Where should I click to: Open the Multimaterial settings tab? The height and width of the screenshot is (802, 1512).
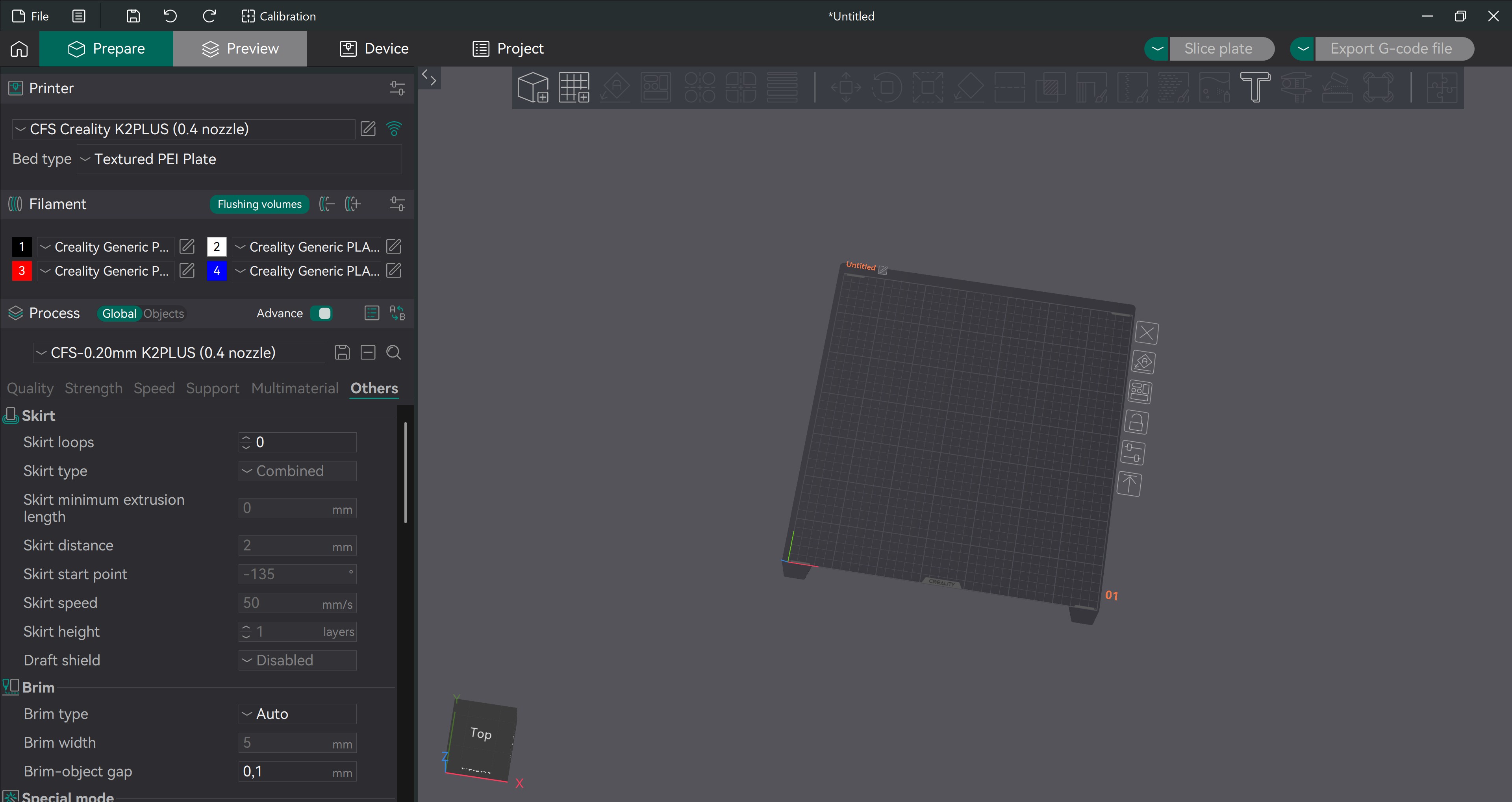(x=295, y=388)
